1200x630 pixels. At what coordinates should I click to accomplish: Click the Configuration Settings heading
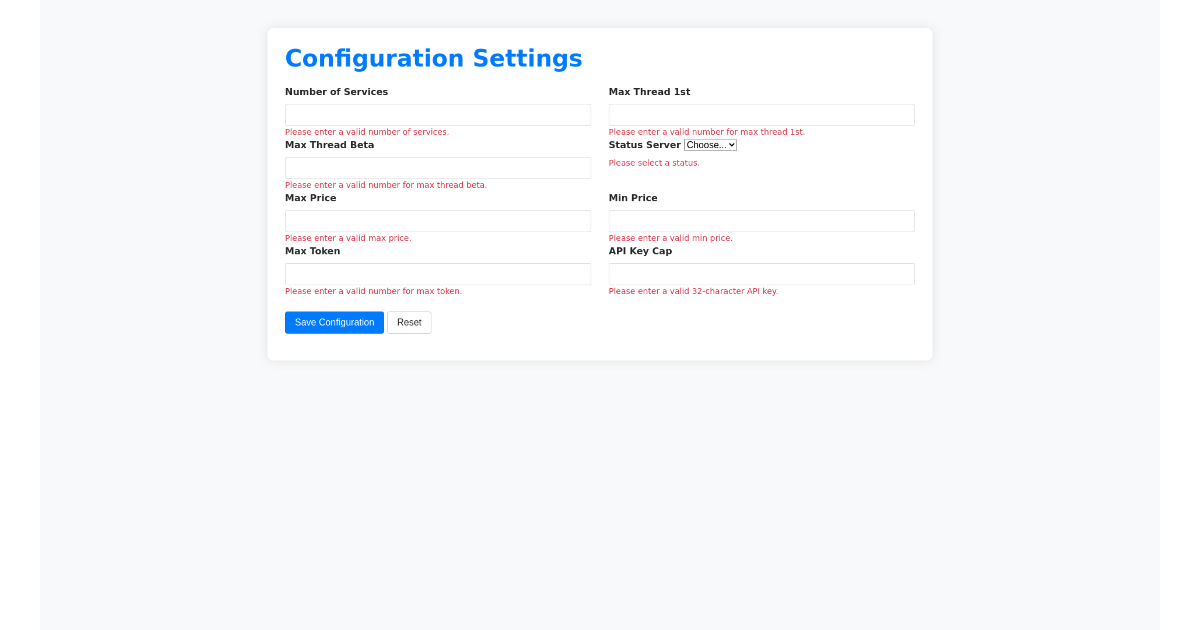[434, 58]
